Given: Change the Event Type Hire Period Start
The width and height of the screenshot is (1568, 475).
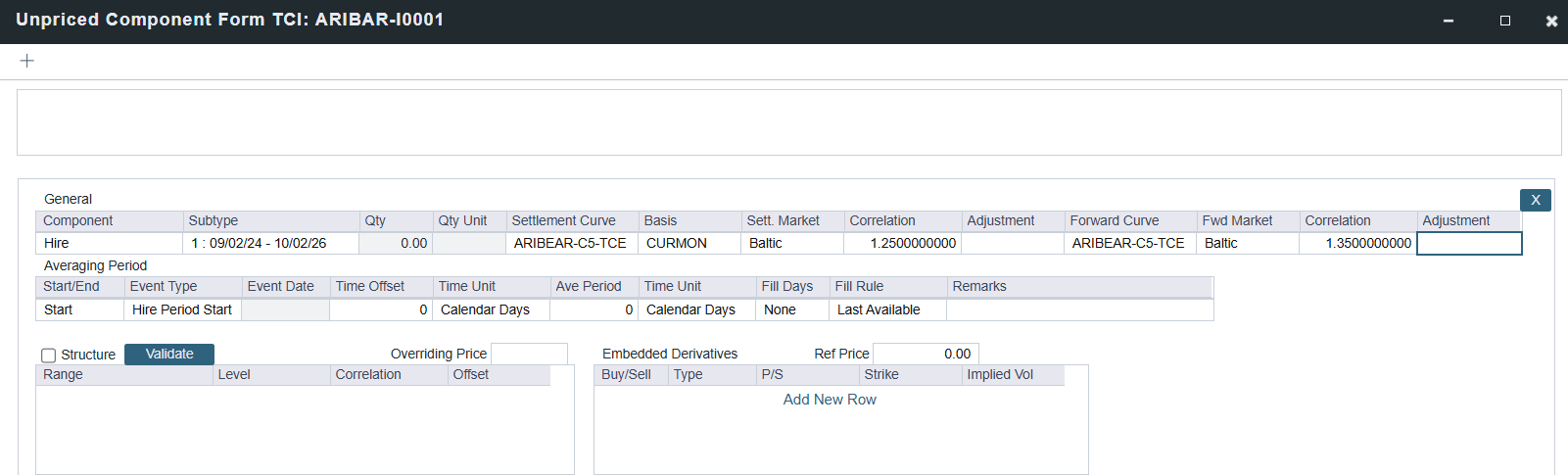Looking at the screenshot, I should tap(182, 309).
